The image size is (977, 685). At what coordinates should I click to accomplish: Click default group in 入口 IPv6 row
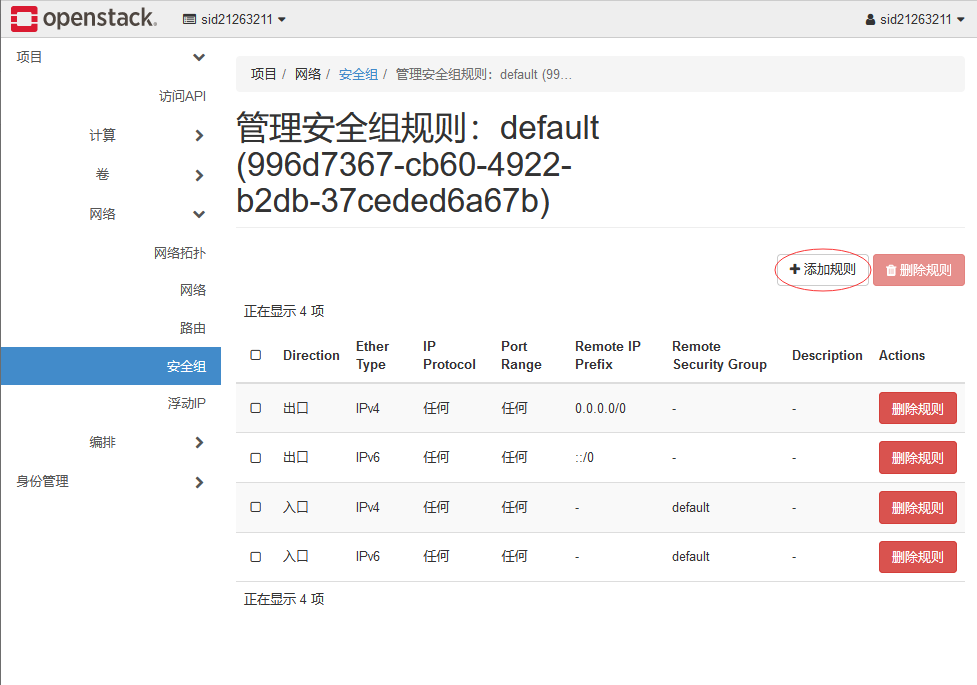(x=690, y=557)
